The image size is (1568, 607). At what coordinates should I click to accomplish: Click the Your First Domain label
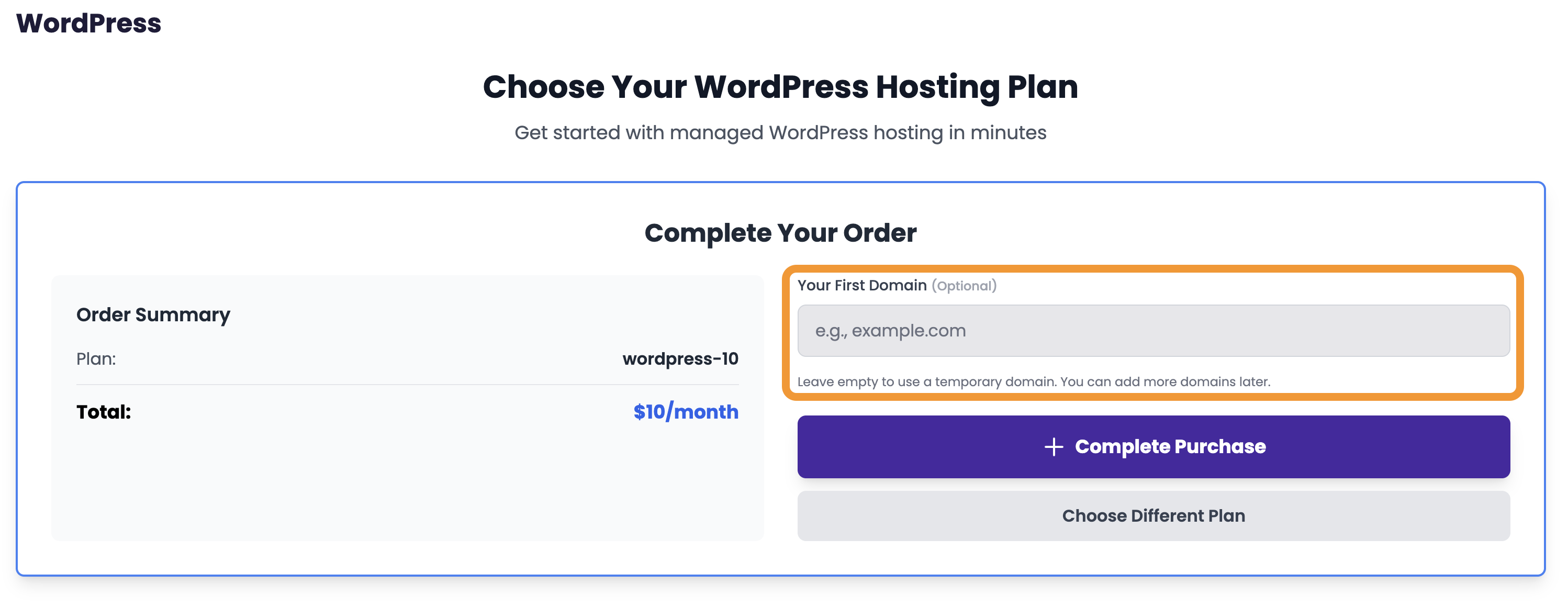[x=861, y=286]
